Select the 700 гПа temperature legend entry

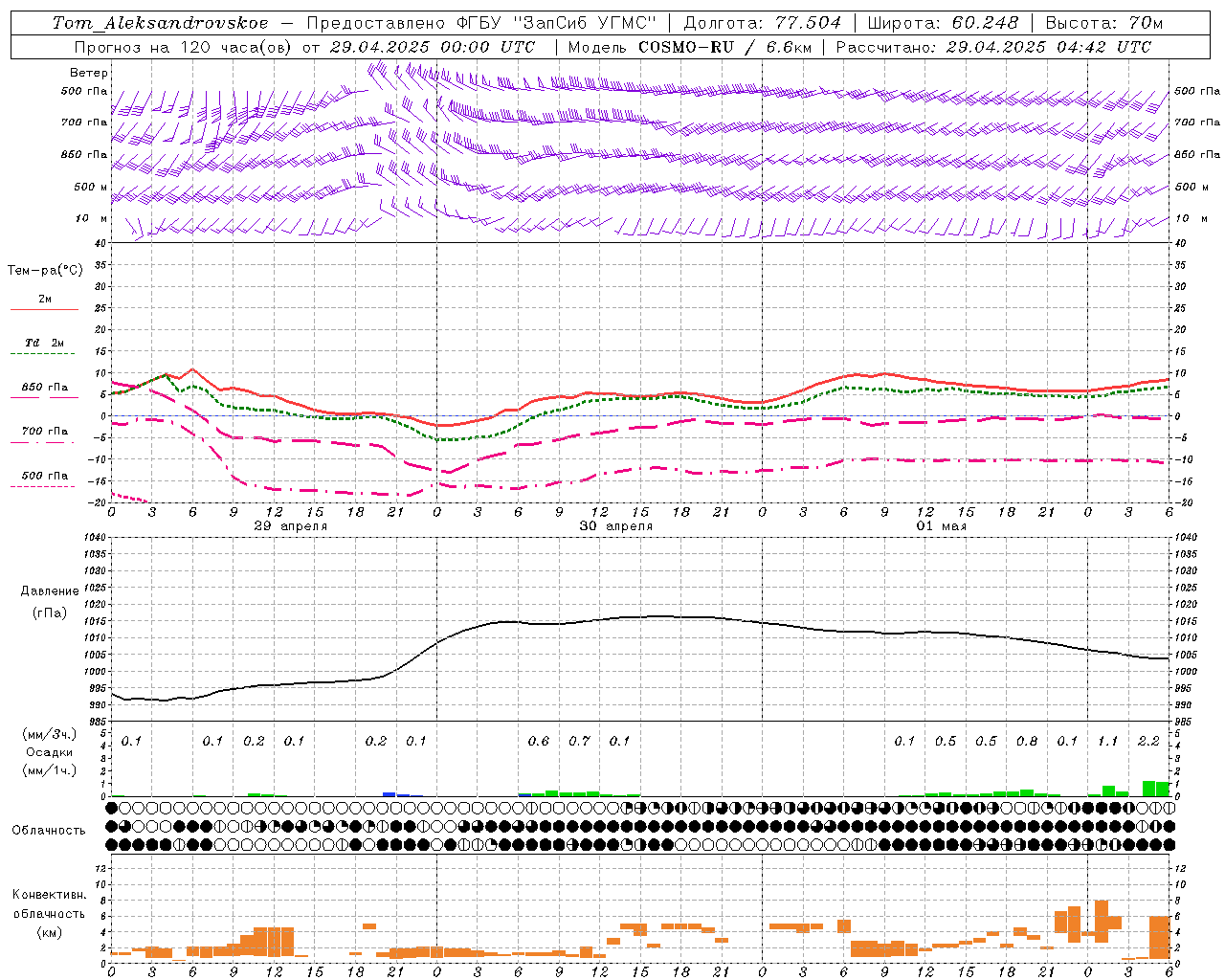coord(45,432)
